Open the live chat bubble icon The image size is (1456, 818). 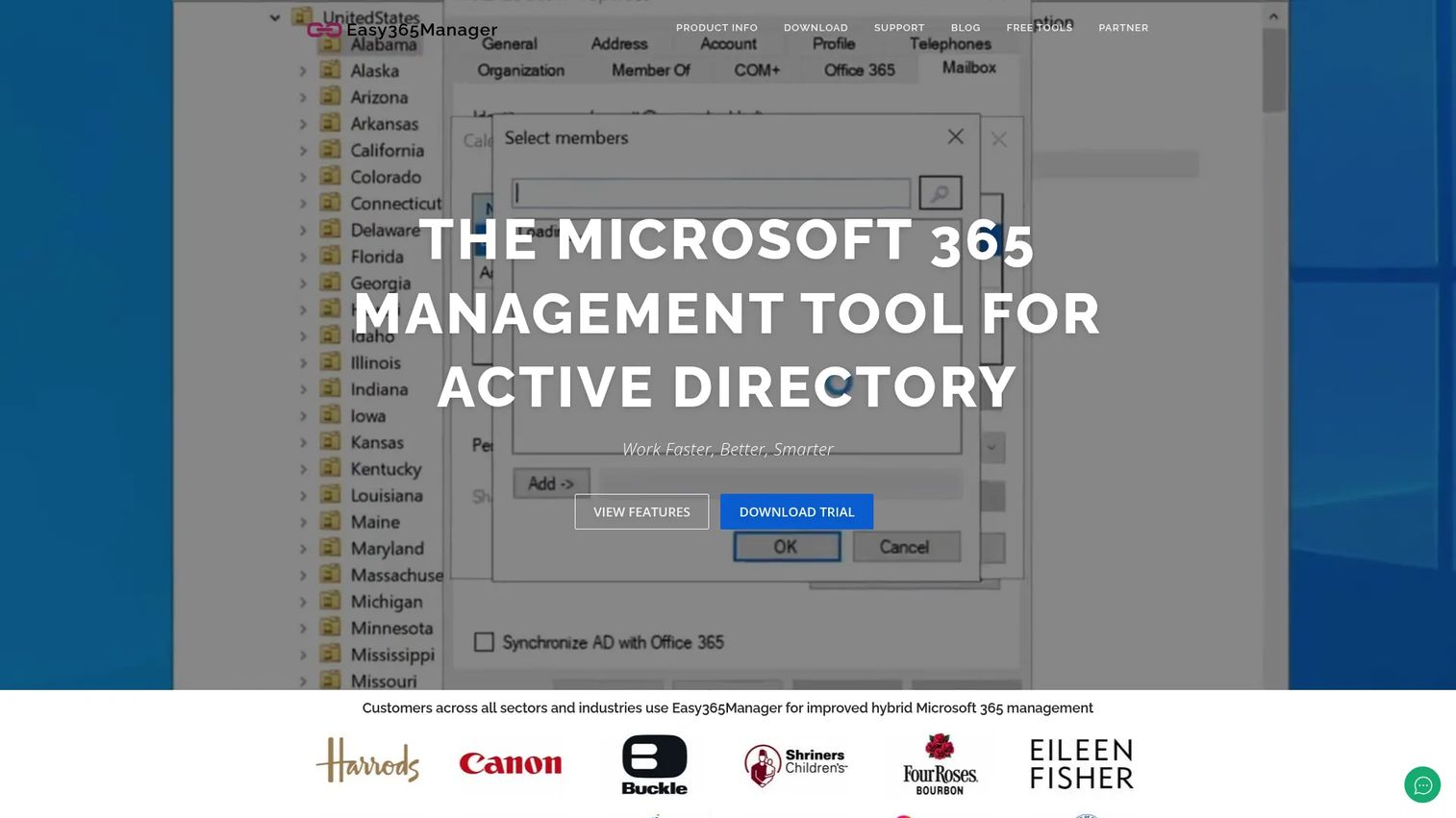[1422, 784]
